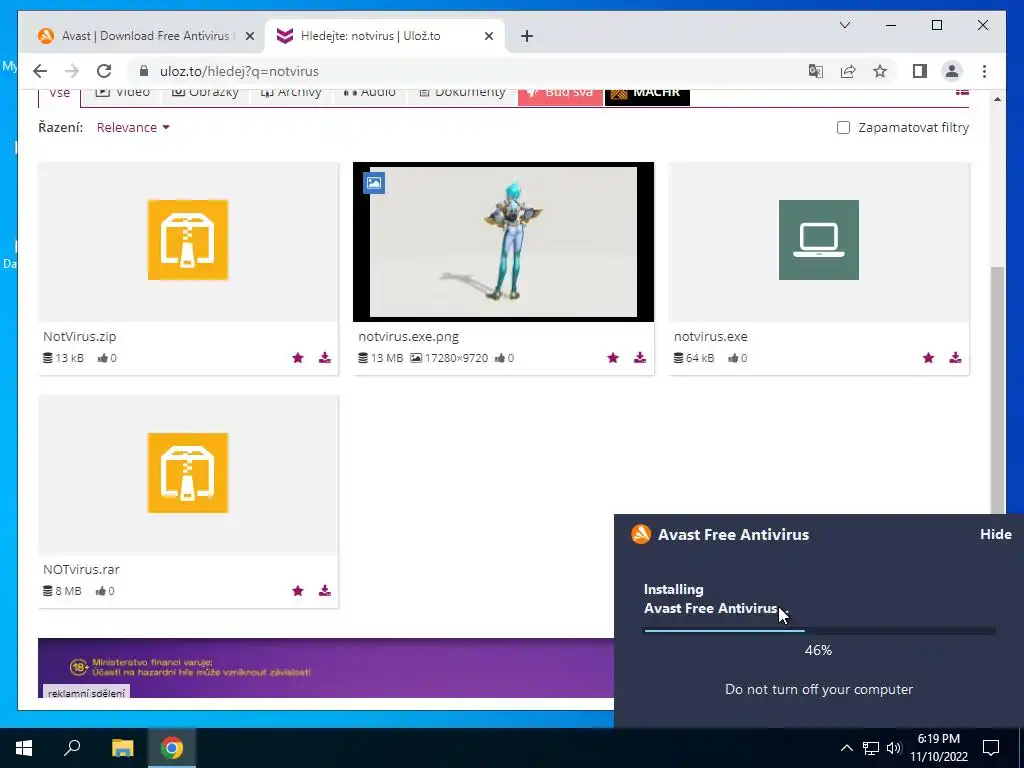Open network status tray icon
The height and width of the screenshot is (768, 1024).
871,748
